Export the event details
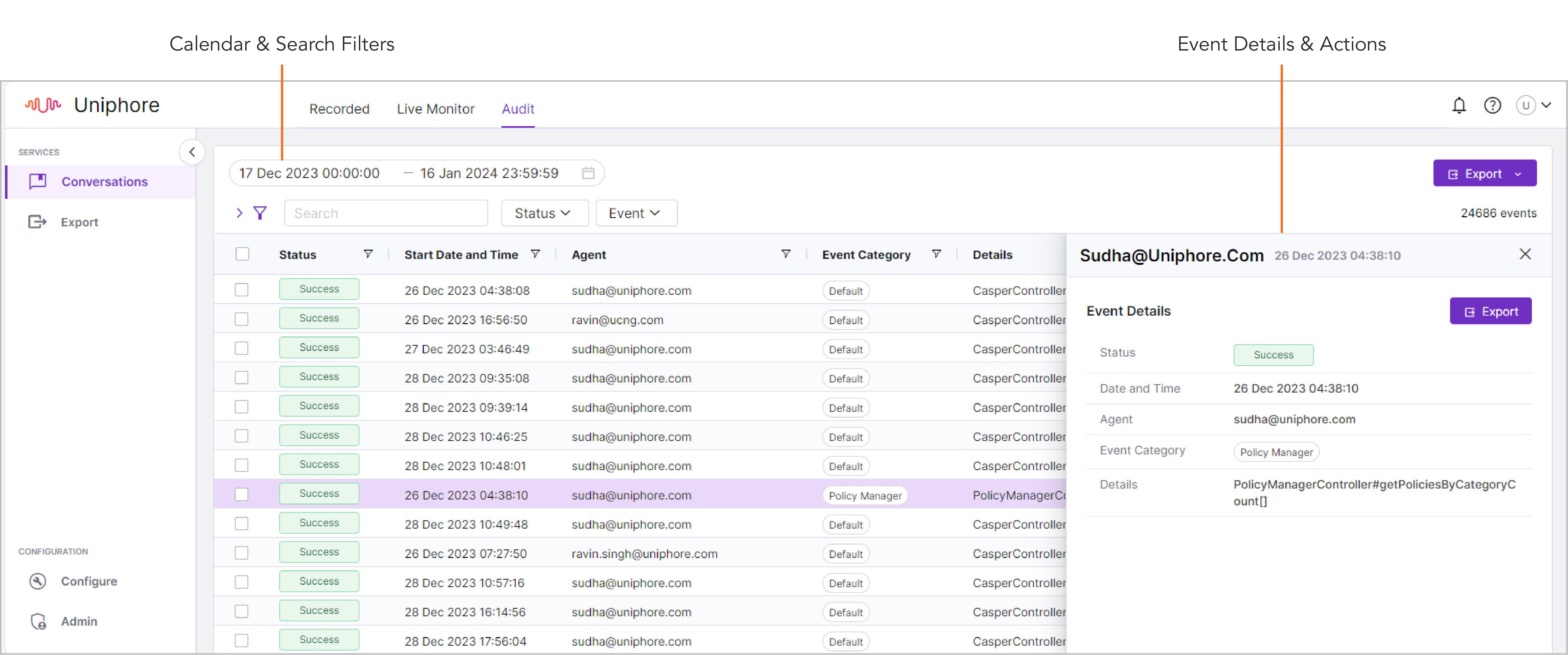1568x655 pixels. click(1490, 311)
